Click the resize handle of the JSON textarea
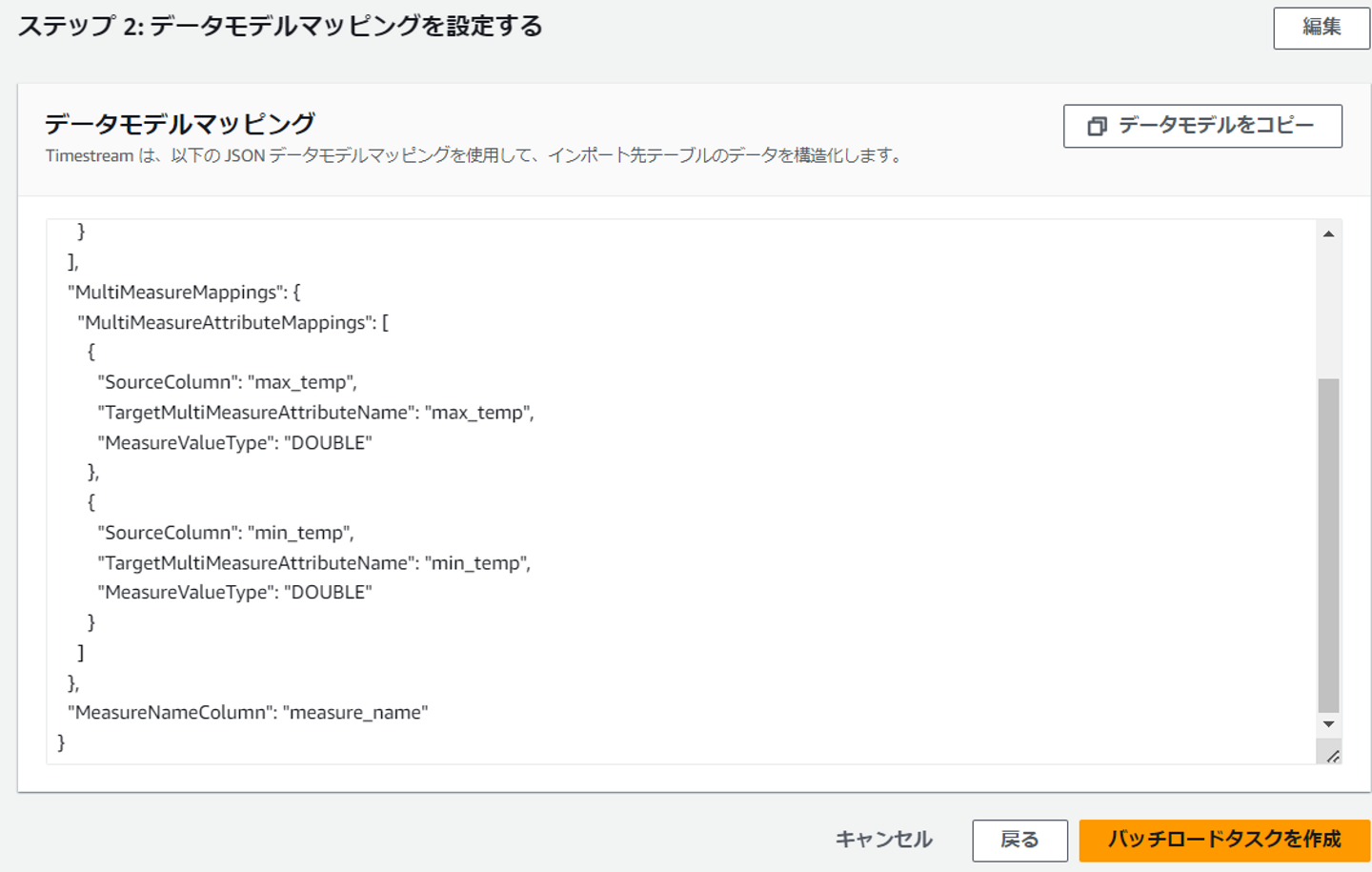Viewport: 1372px width, 872px height. [x=1333, y=756]
